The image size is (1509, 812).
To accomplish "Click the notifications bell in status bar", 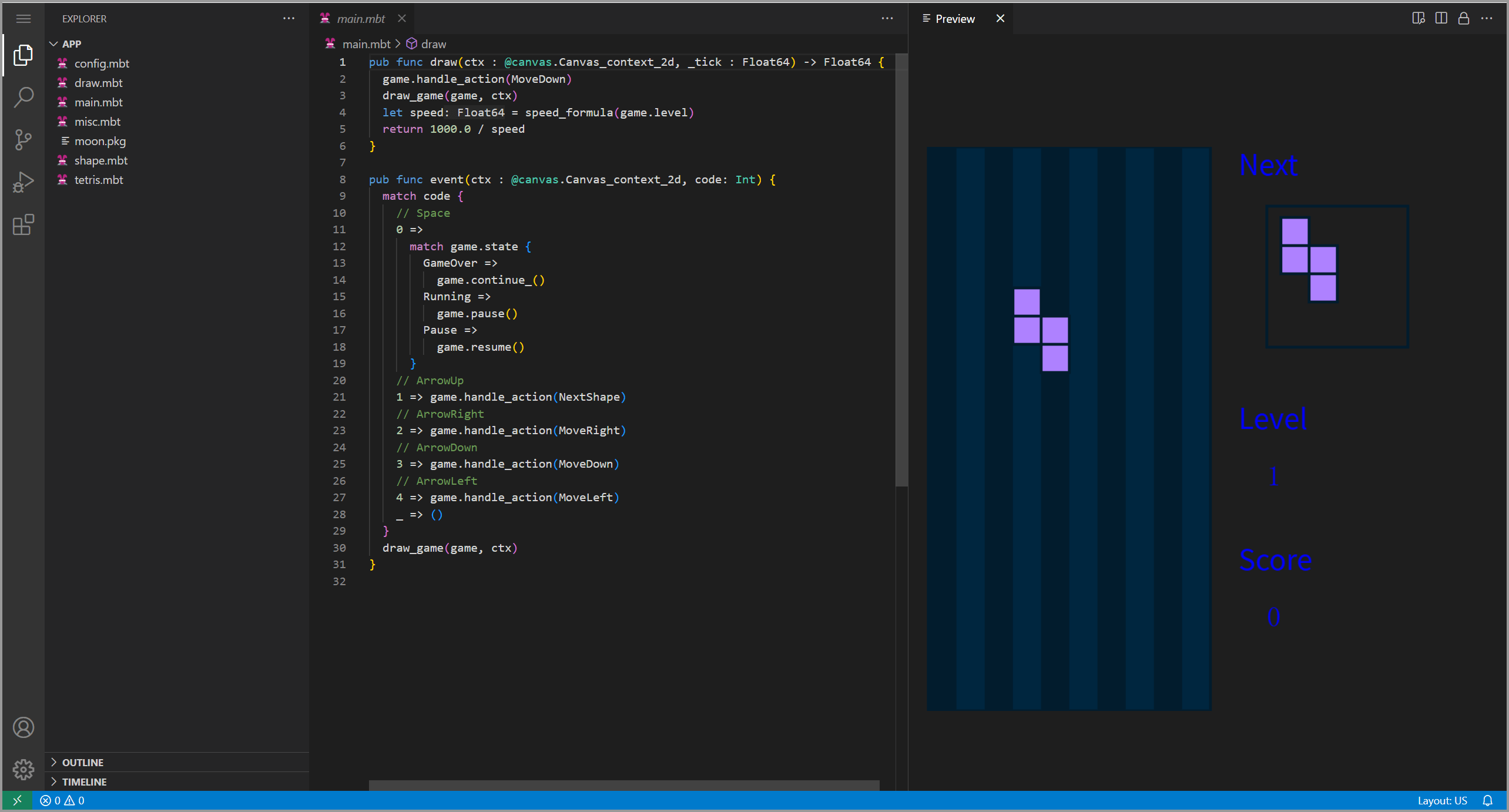I will point(1487,800).
